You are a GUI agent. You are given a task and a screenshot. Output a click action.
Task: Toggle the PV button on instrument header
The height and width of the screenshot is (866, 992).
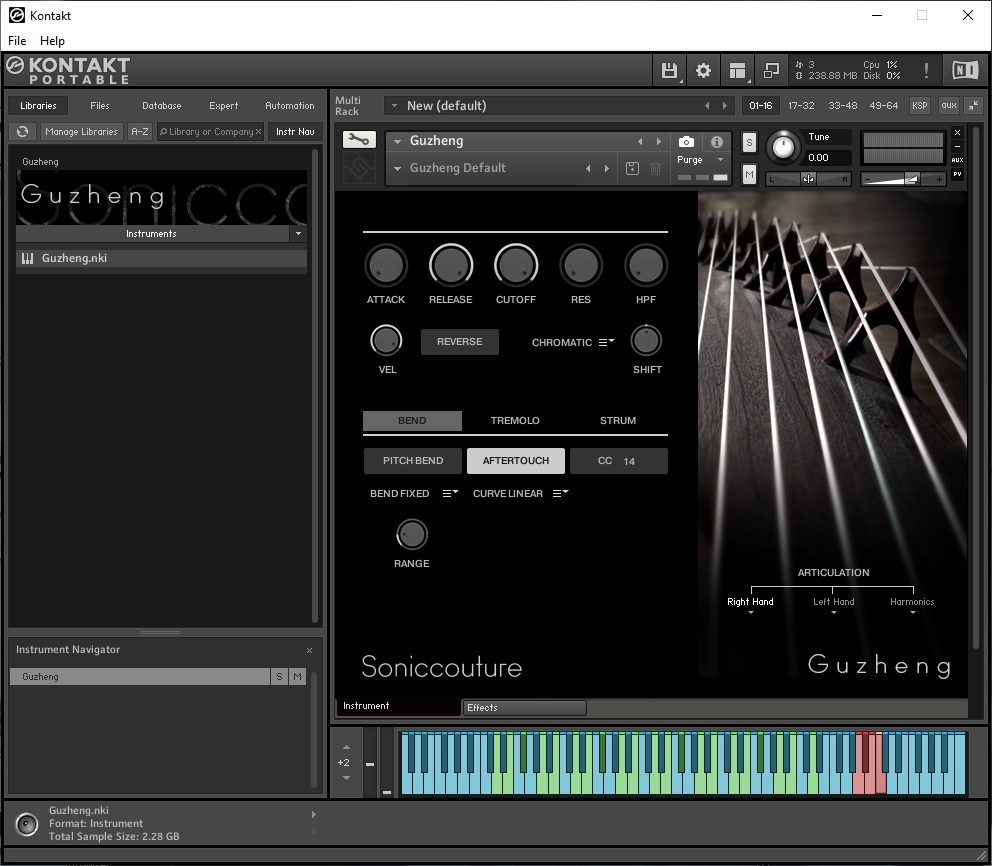click(x=957, y=174)
